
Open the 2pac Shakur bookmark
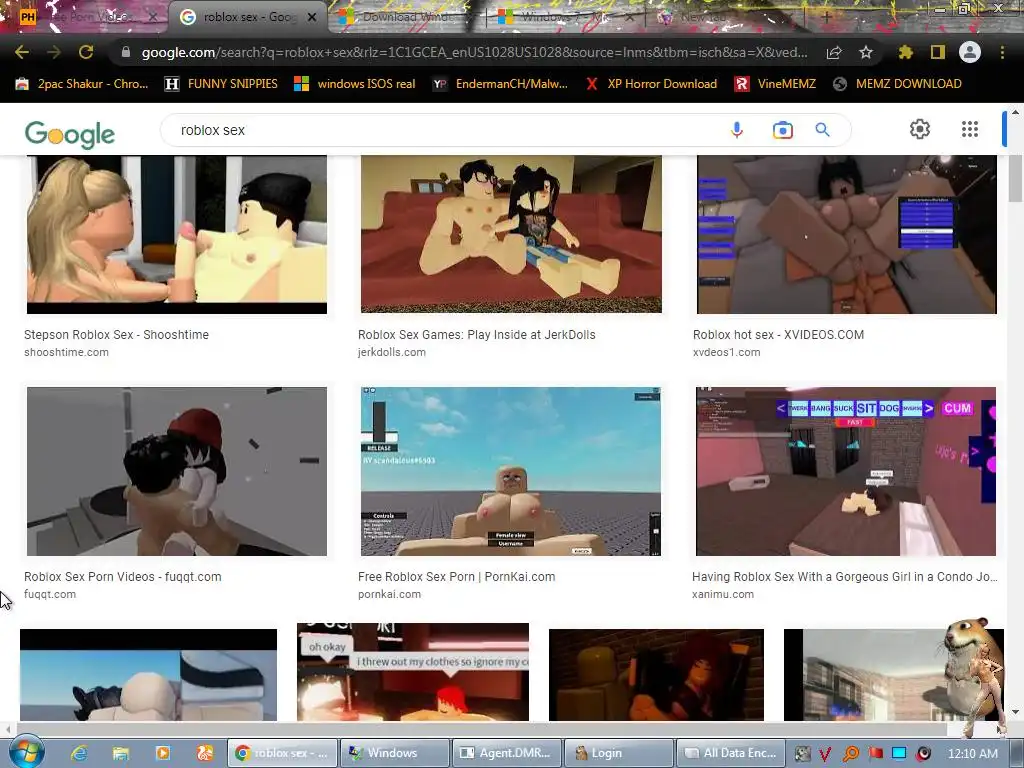tap(82, 84)
